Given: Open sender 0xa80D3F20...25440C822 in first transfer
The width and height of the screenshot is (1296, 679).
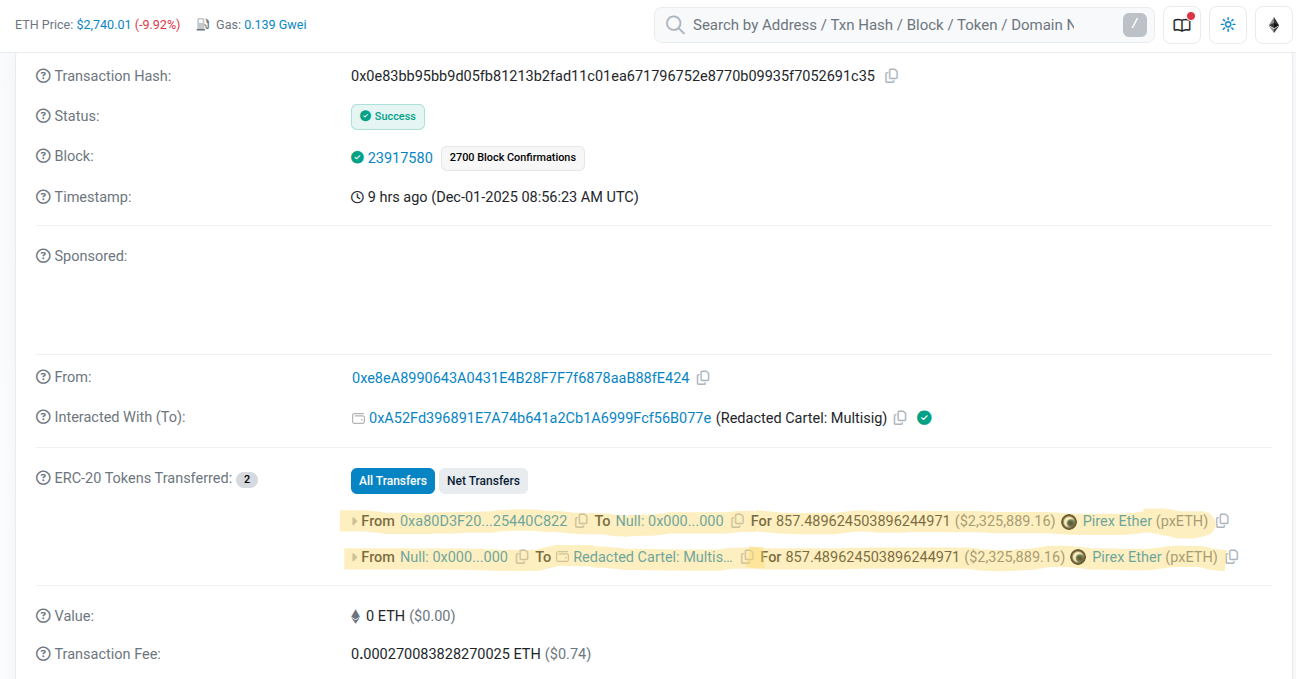Looking at the screenshot, I should pyautogui.click(x=484, y=521).
